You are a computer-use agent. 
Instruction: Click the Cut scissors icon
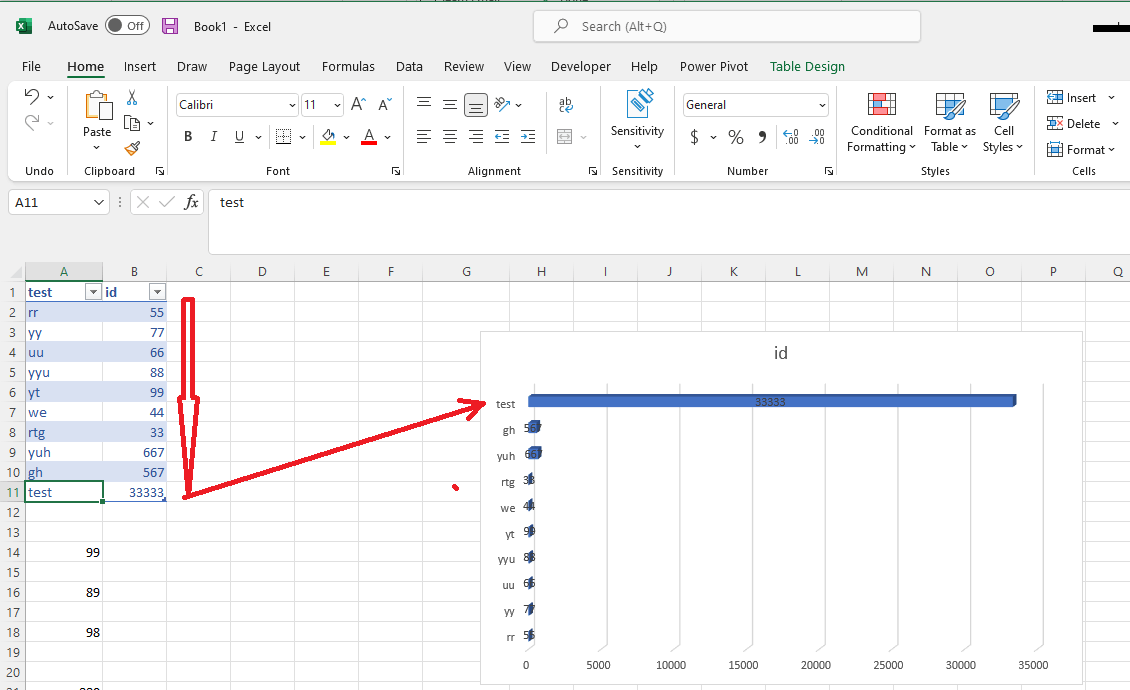point(132,97)
